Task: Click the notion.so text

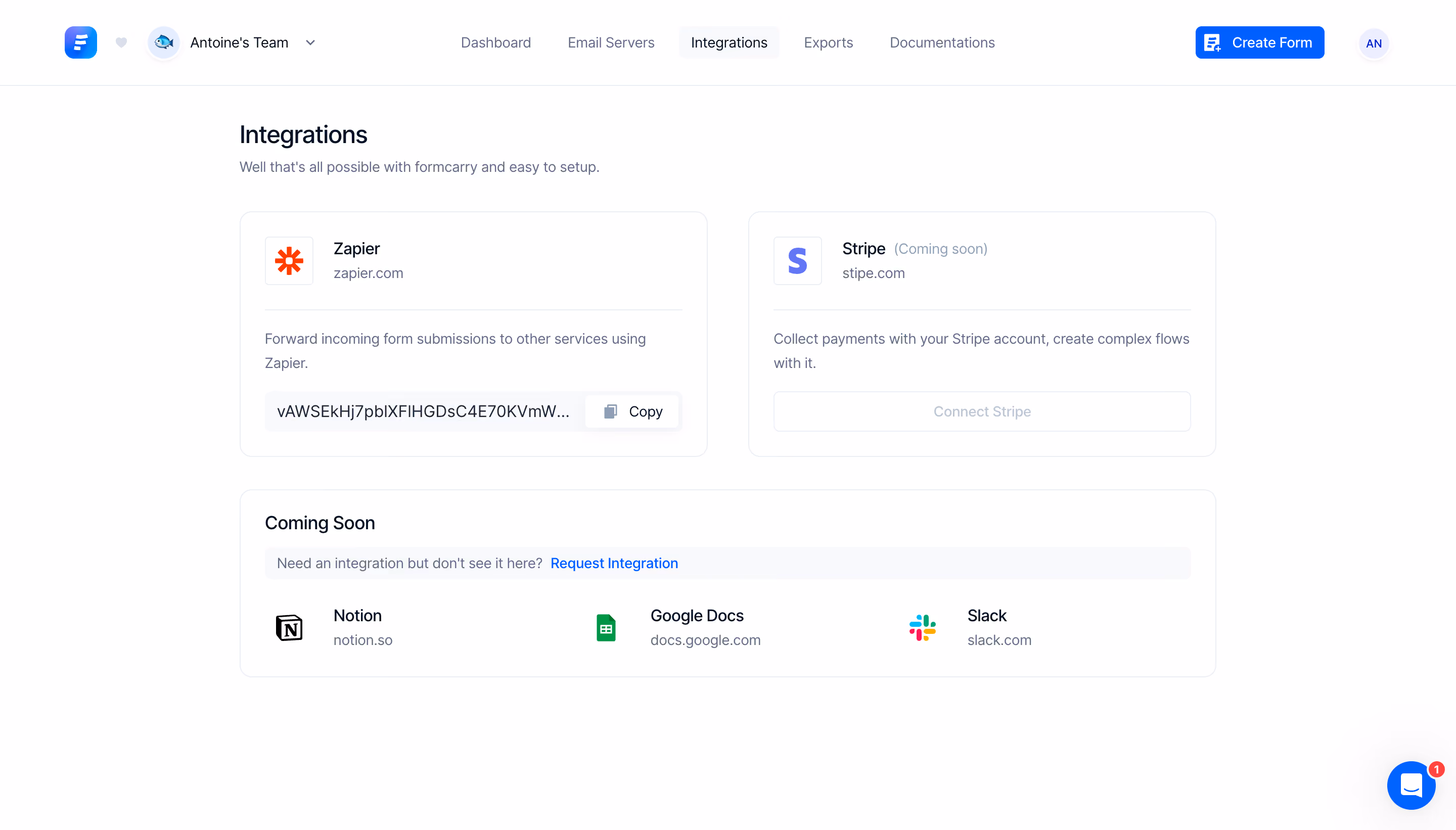Action: coord(362,640)
